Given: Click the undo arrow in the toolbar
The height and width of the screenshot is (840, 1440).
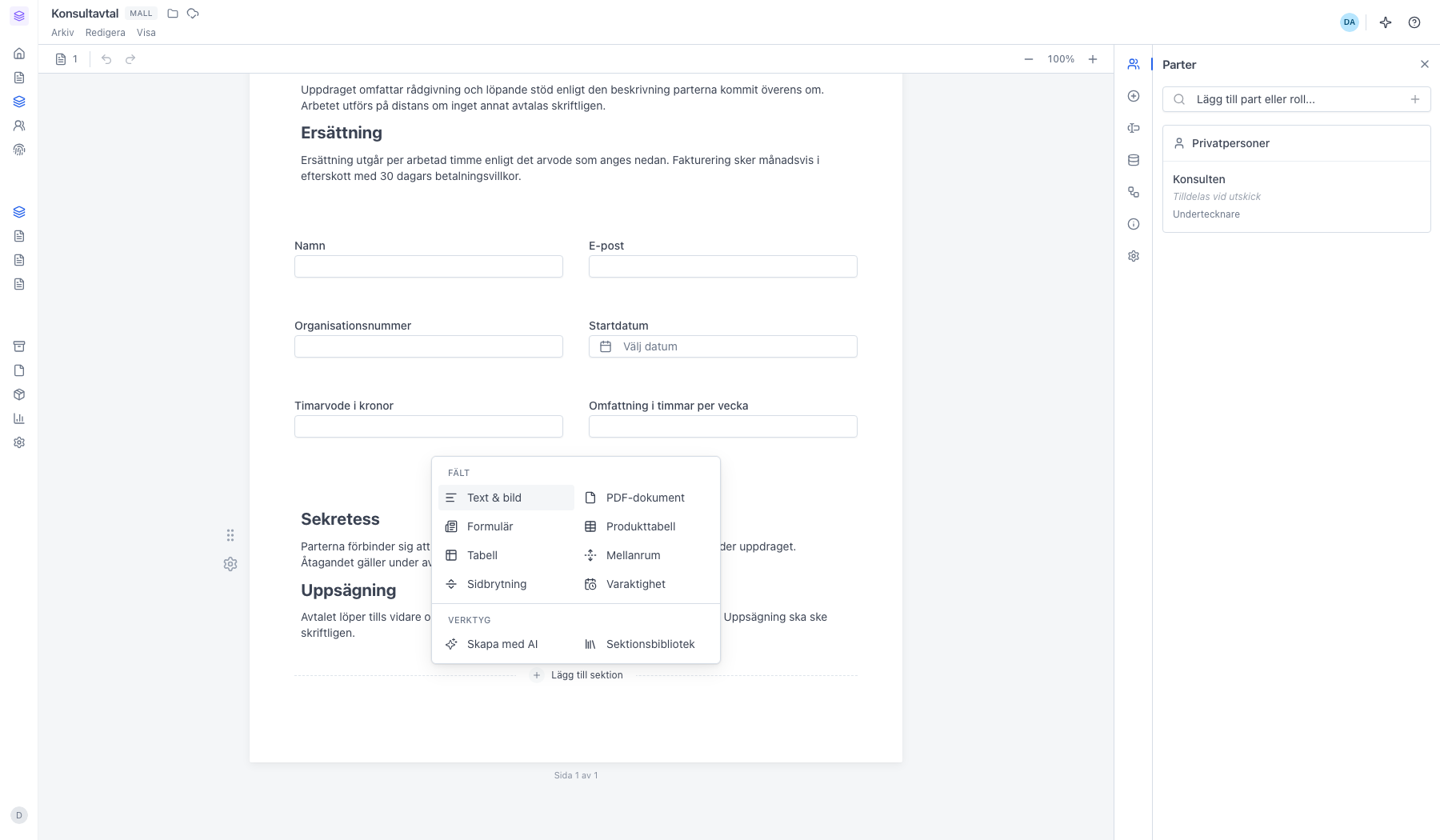Looking at the screenshot, I should point(106,59).
